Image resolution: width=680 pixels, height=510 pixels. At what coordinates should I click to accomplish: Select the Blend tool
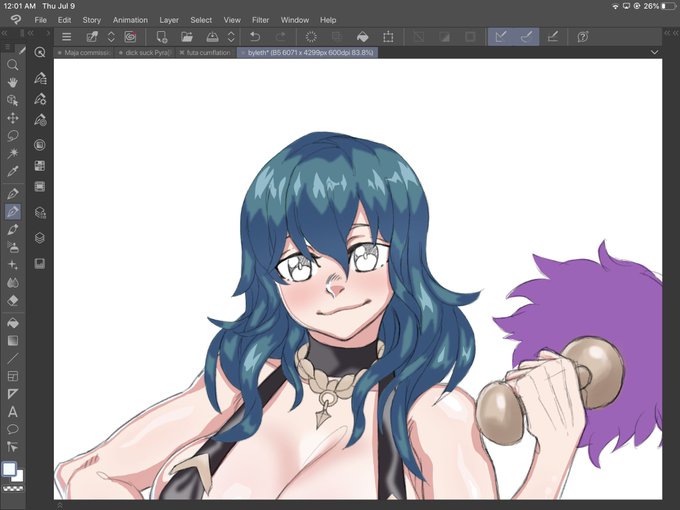tap(13, 283)
